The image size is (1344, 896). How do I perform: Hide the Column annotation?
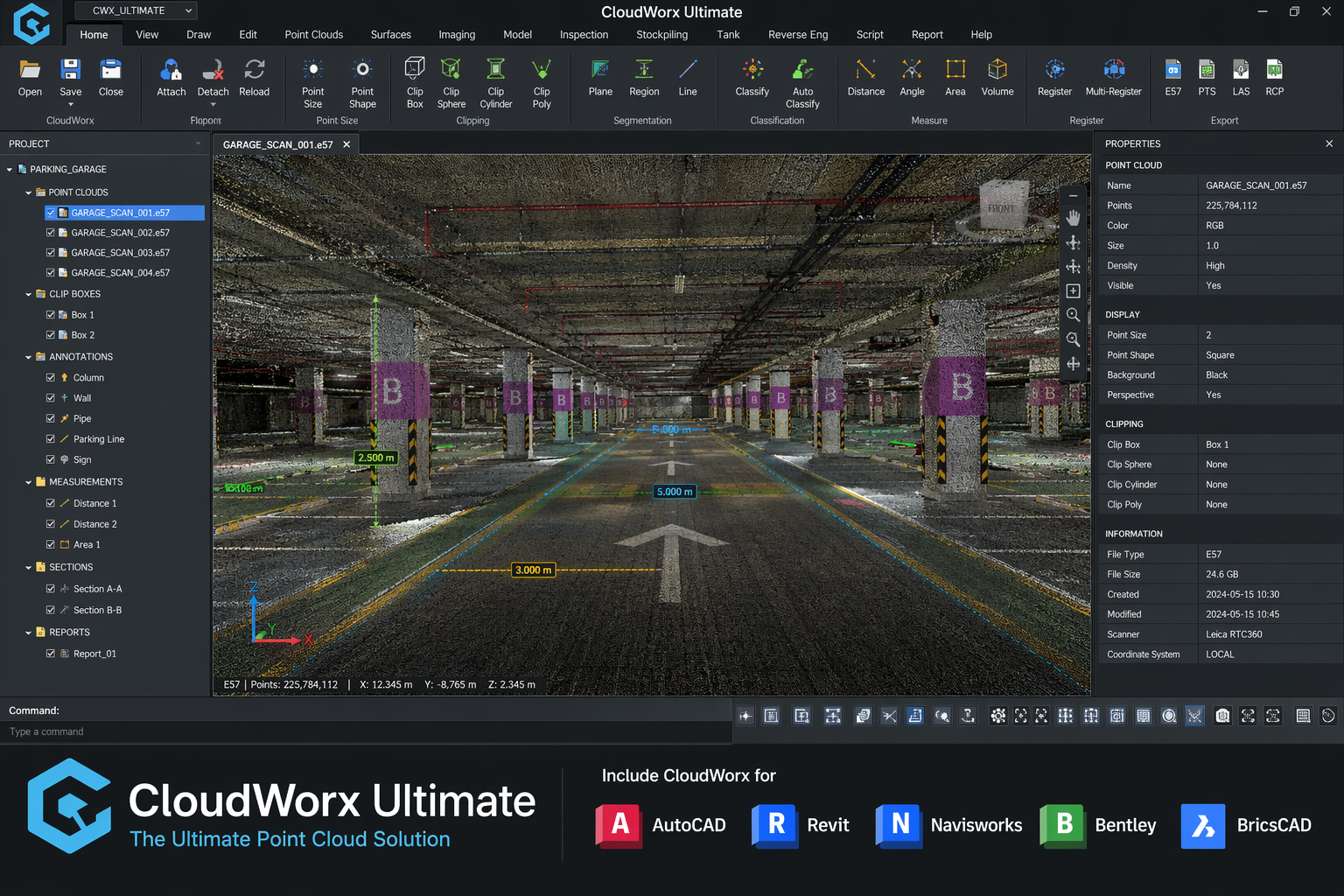(x=51, y=378)
